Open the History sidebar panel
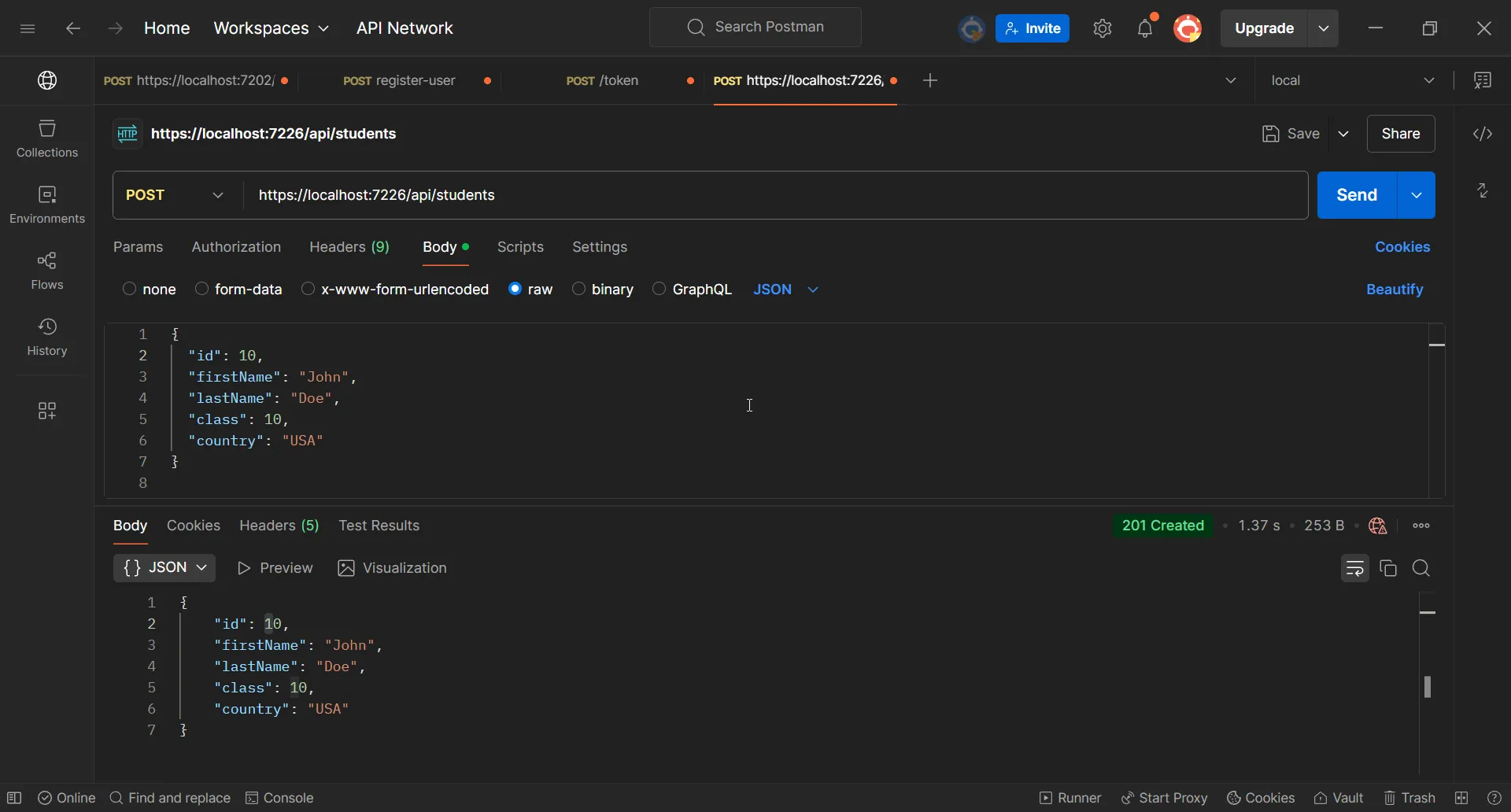Viewport: 1511px width, 812px height. click(47, 337)
